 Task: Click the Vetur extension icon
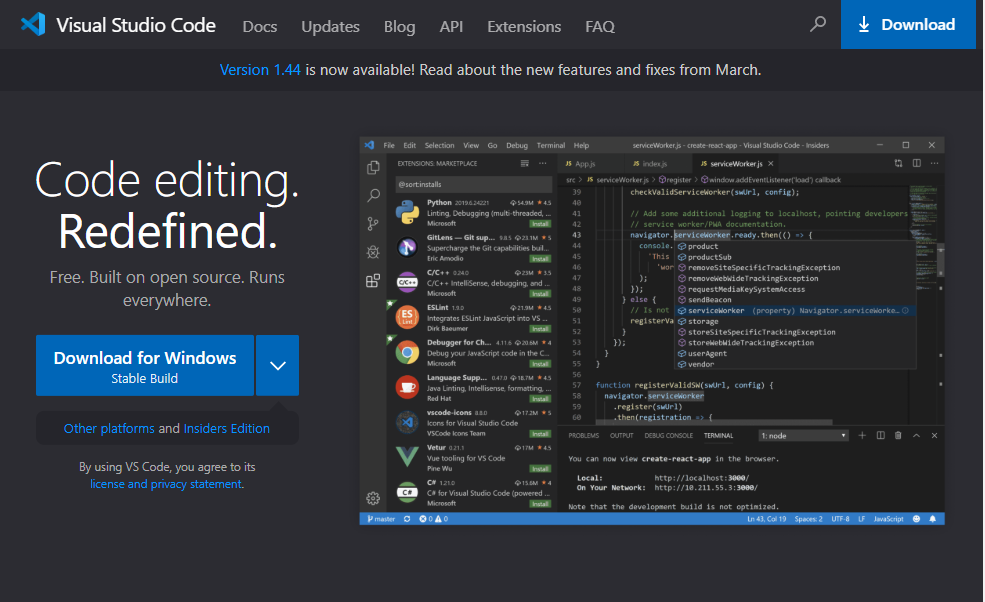coord(407,457)
